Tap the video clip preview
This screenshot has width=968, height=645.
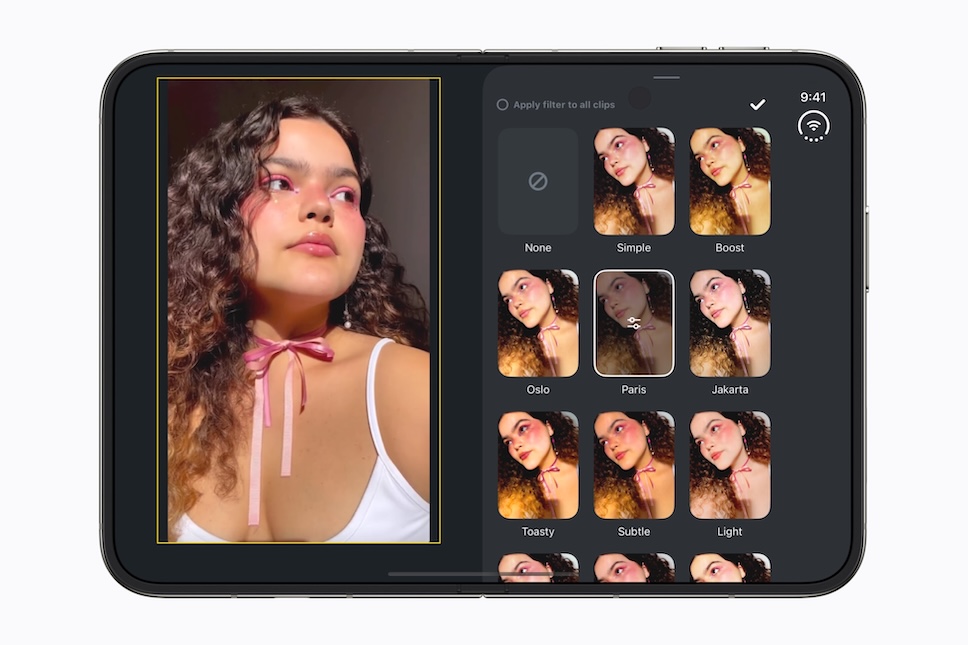299,310
